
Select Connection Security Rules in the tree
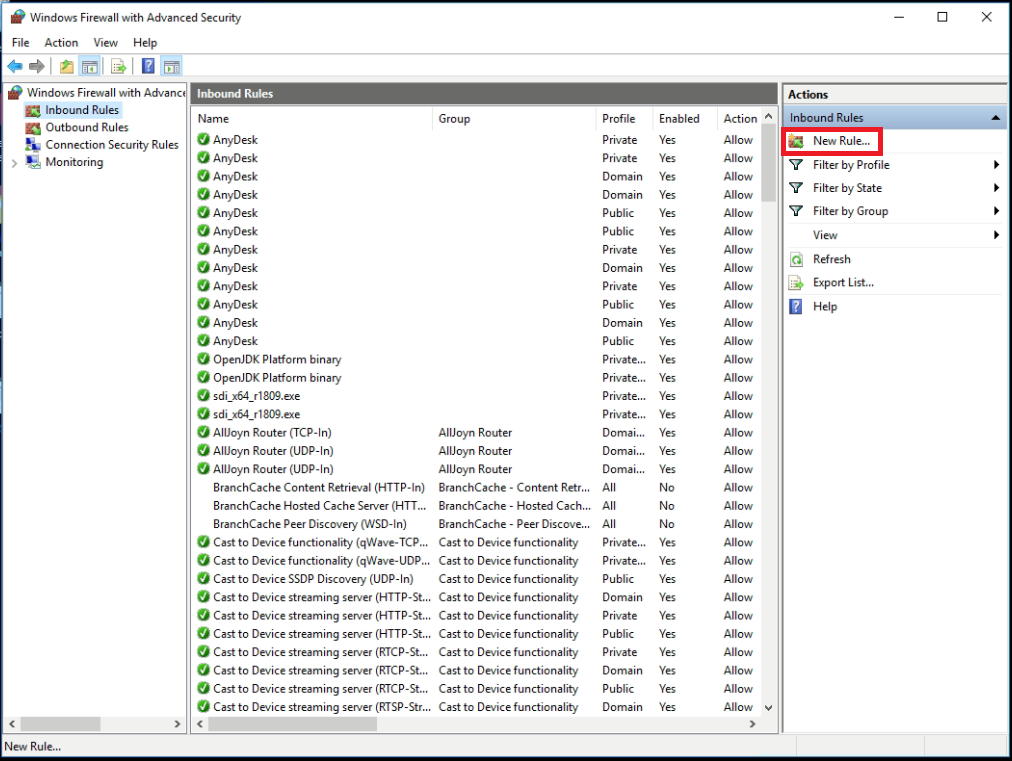pyautogui.click(x=112, y=145)
